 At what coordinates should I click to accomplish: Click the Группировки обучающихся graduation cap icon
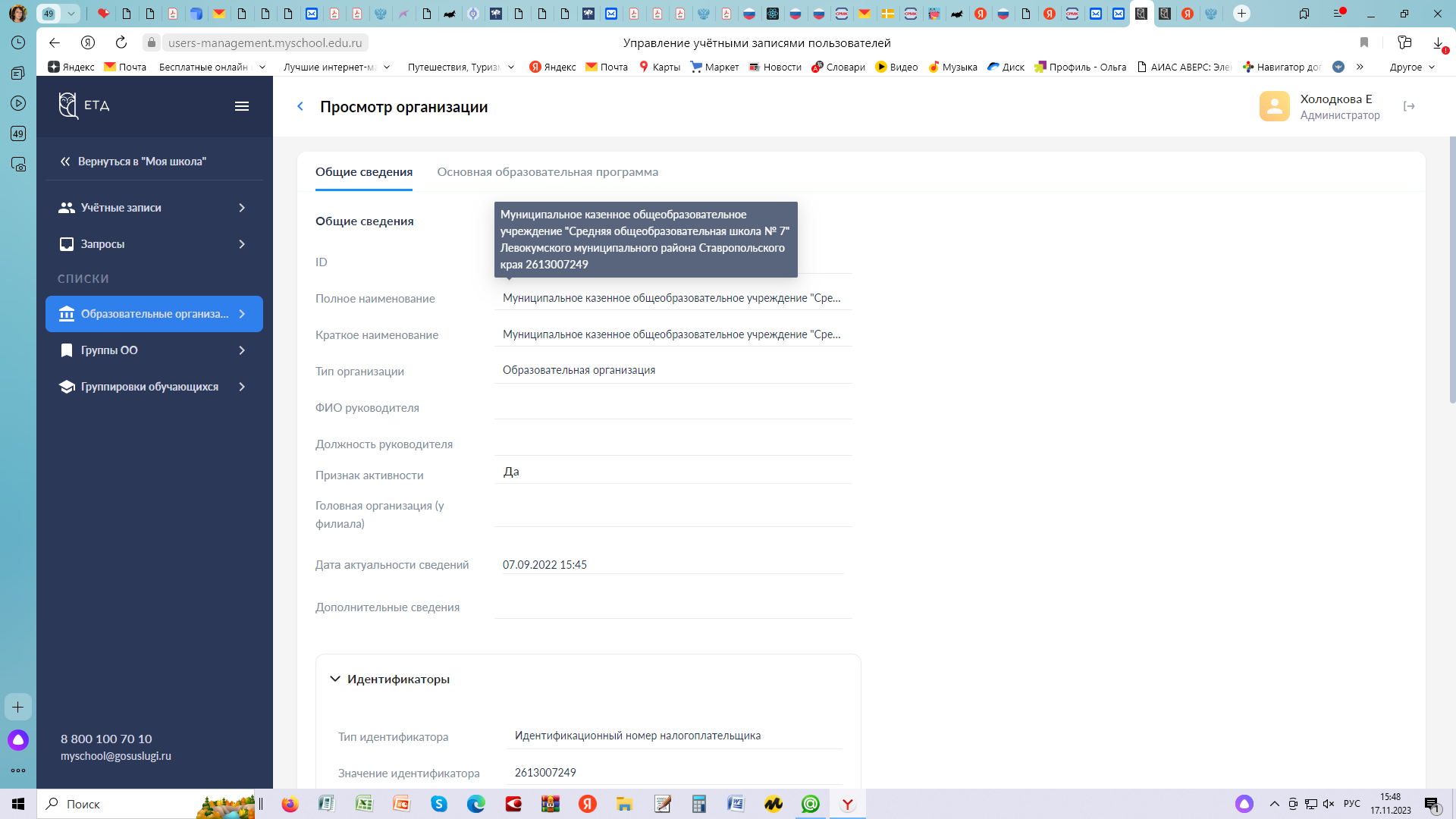coord(67,387)
